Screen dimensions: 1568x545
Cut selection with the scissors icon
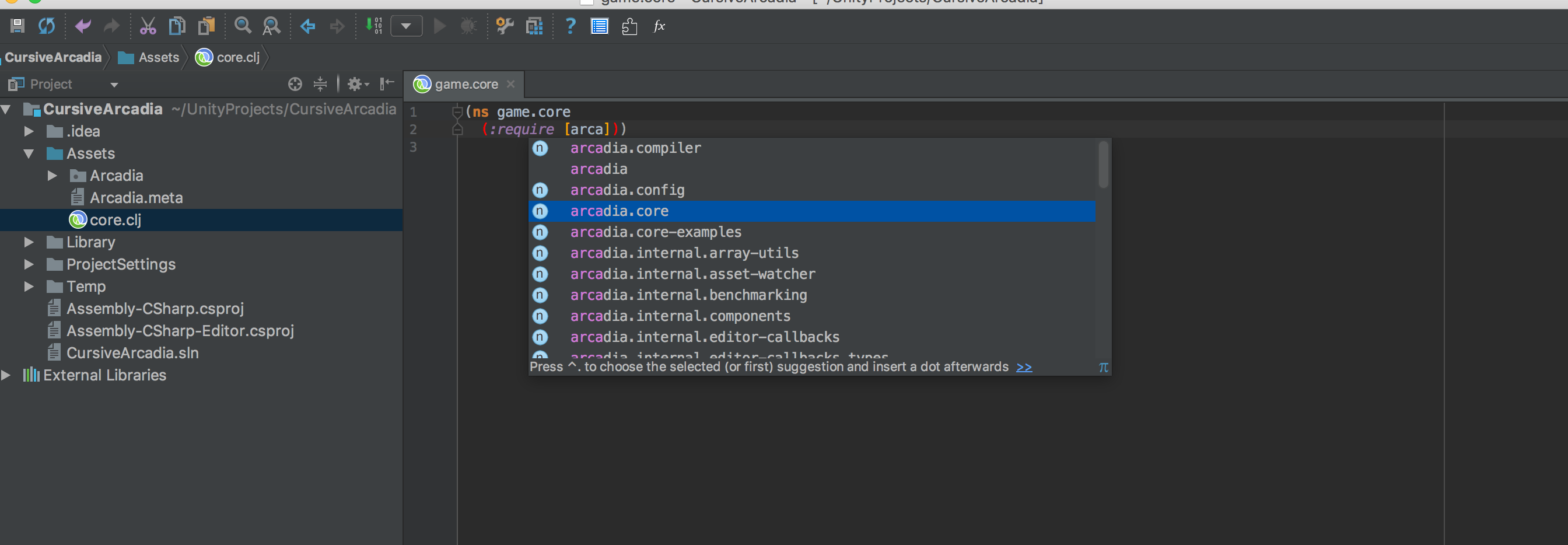pyautogui.click(x=148, y=26)
